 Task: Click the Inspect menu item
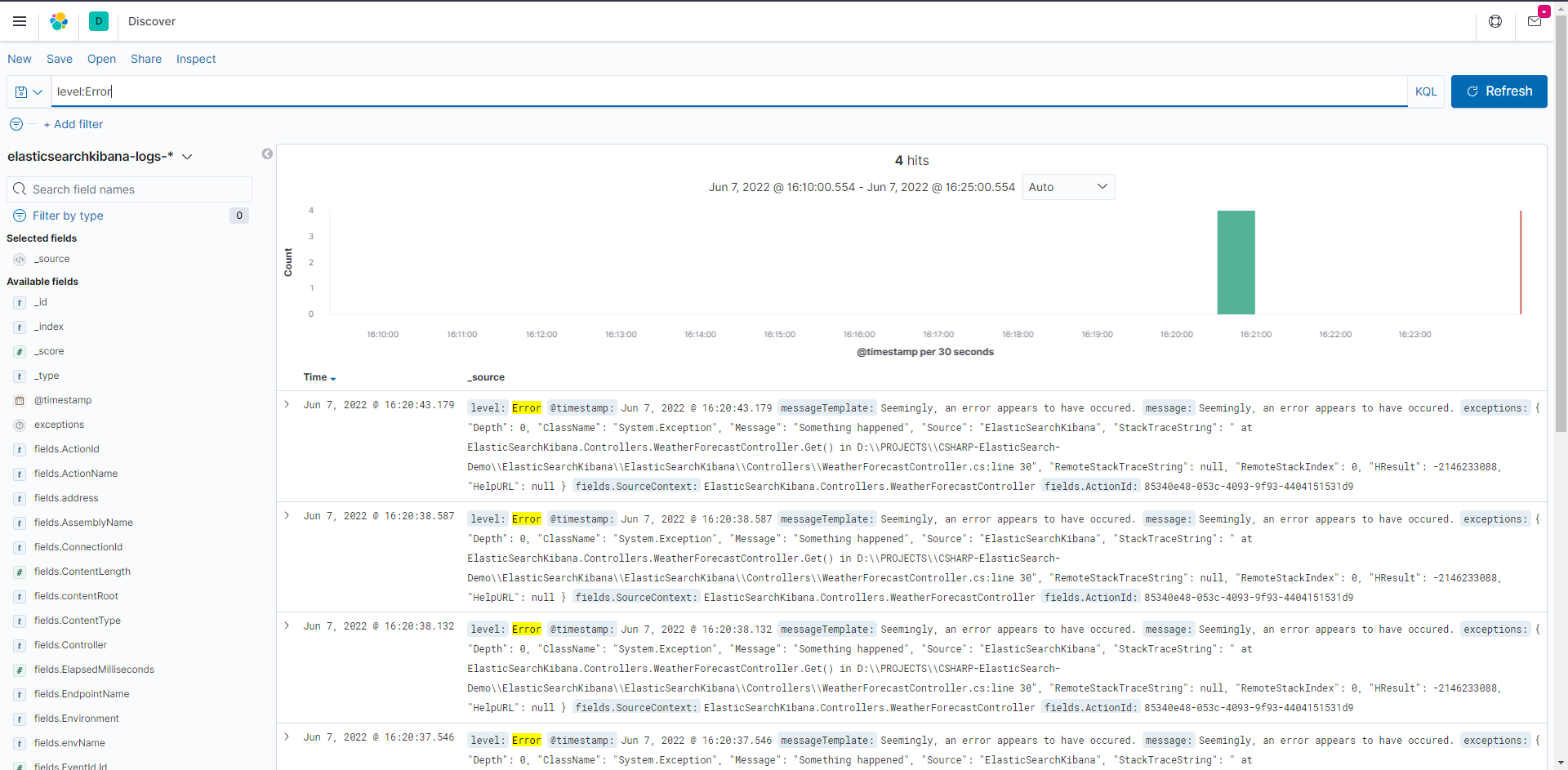point(196,59)
